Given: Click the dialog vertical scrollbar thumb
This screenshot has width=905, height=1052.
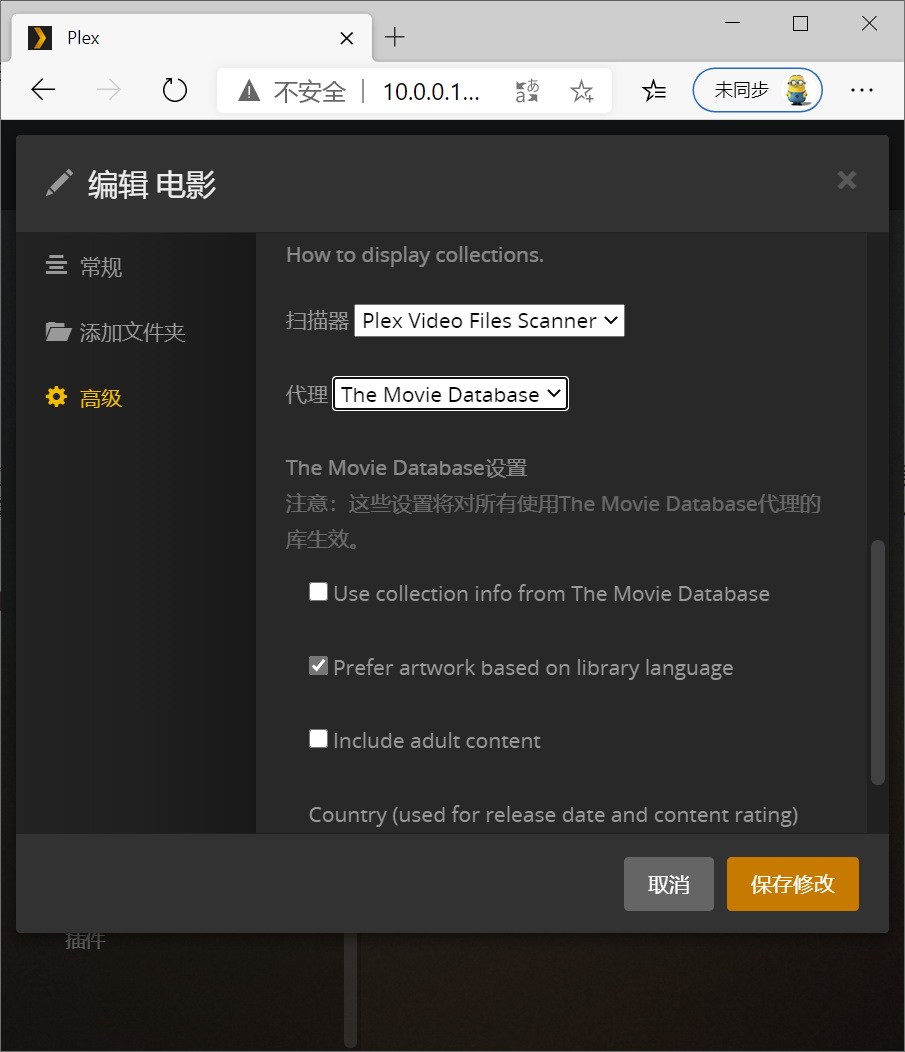Looking at the screenshot, I should click(877, 662).
